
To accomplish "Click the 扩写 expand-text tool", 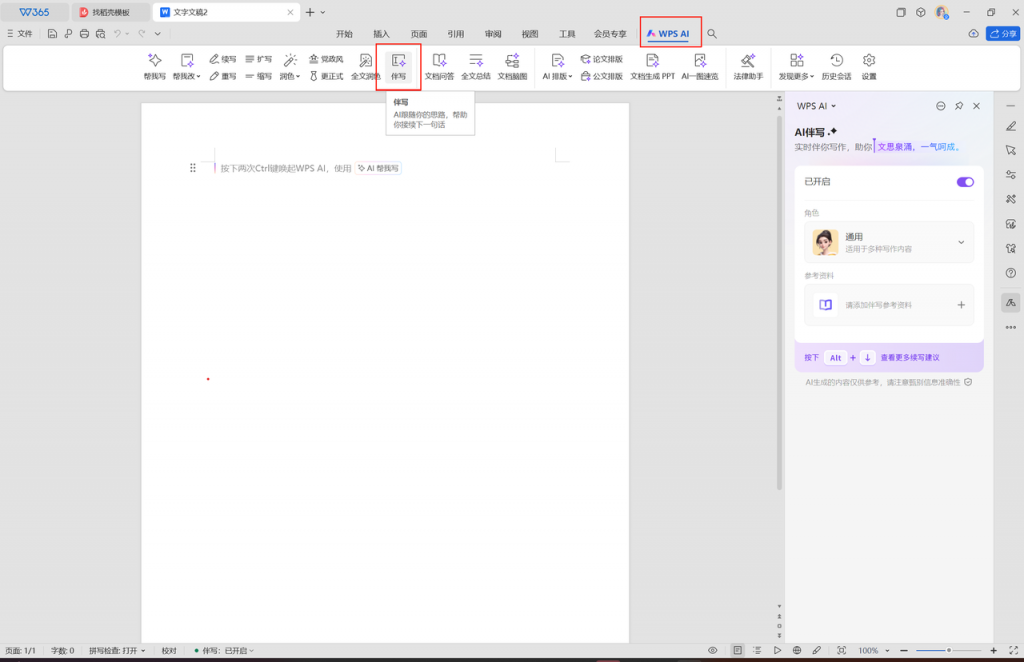I will (x=259, y=59).
